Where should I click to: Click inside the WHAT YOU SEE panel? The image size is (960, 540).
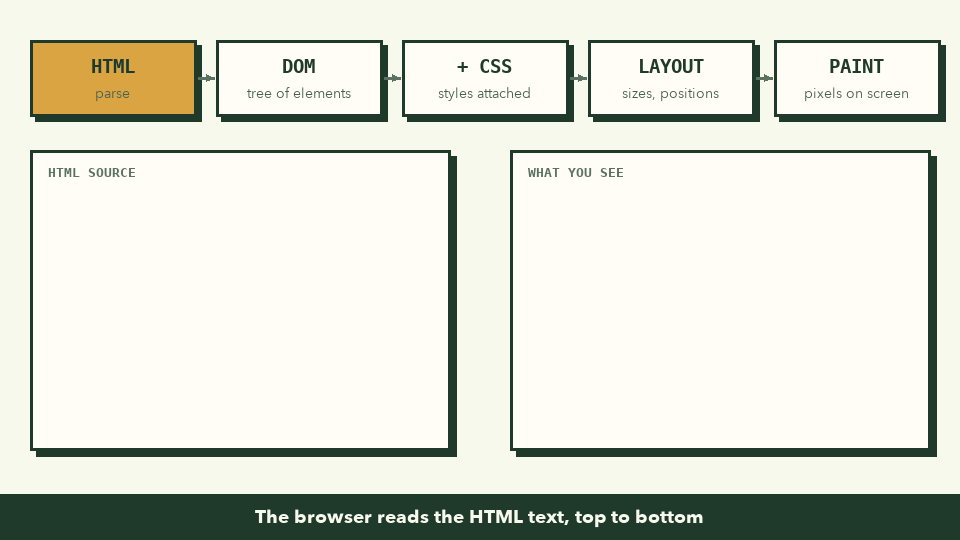tap(721, 301)
